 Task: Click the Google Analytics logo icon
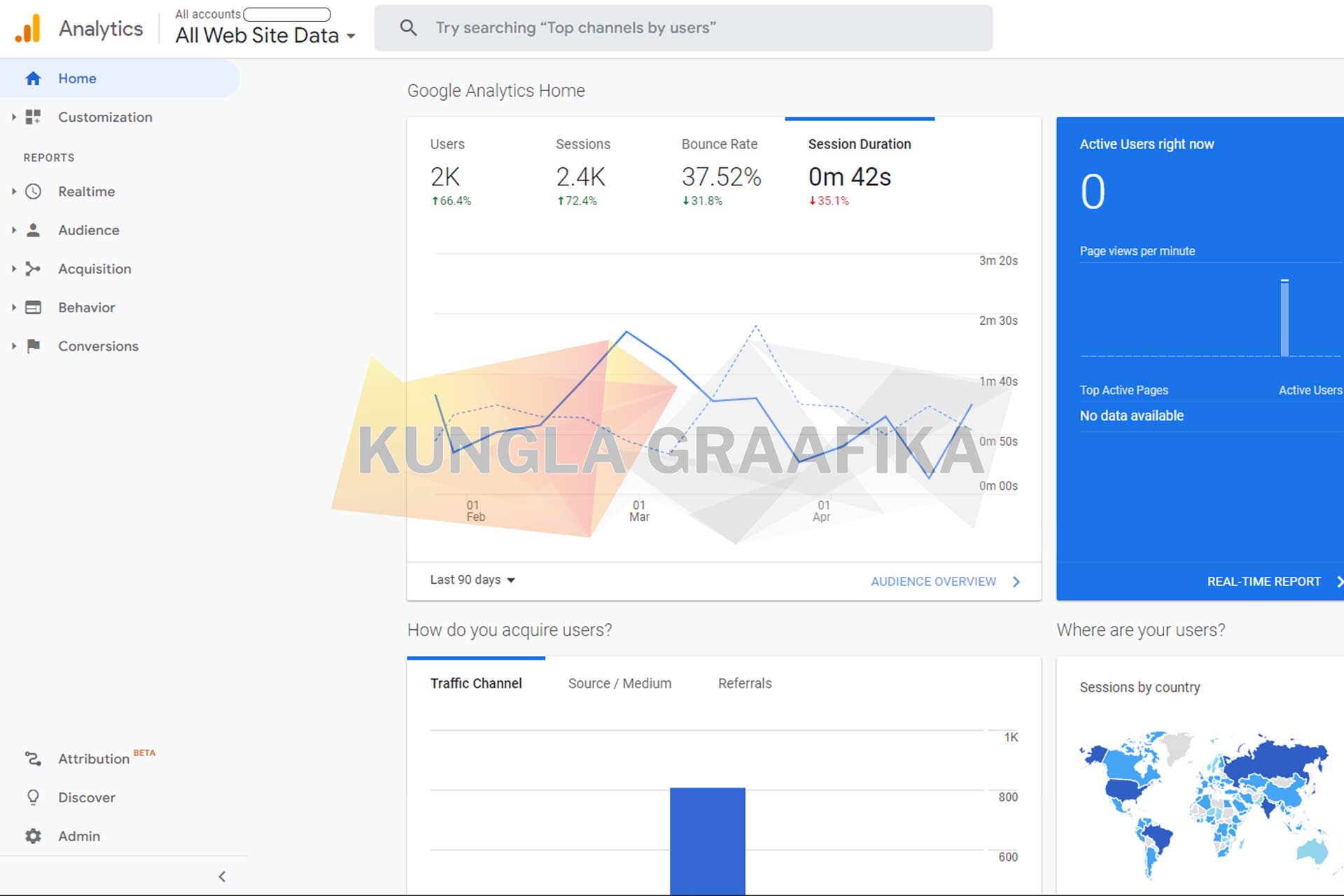click(x=28, y=29)
